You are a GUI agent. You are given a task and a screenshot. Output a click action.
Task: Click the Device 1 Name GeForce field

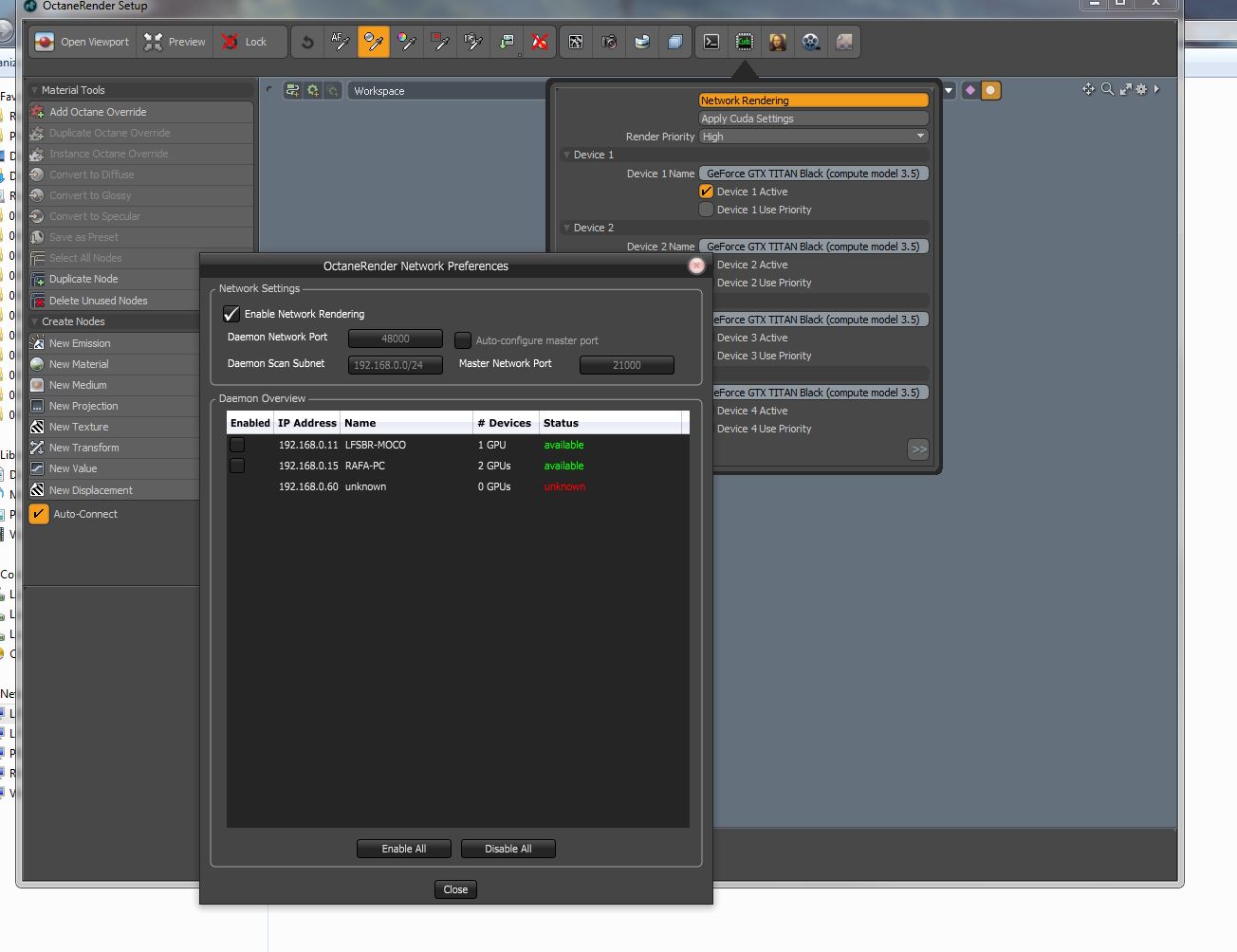814,174
